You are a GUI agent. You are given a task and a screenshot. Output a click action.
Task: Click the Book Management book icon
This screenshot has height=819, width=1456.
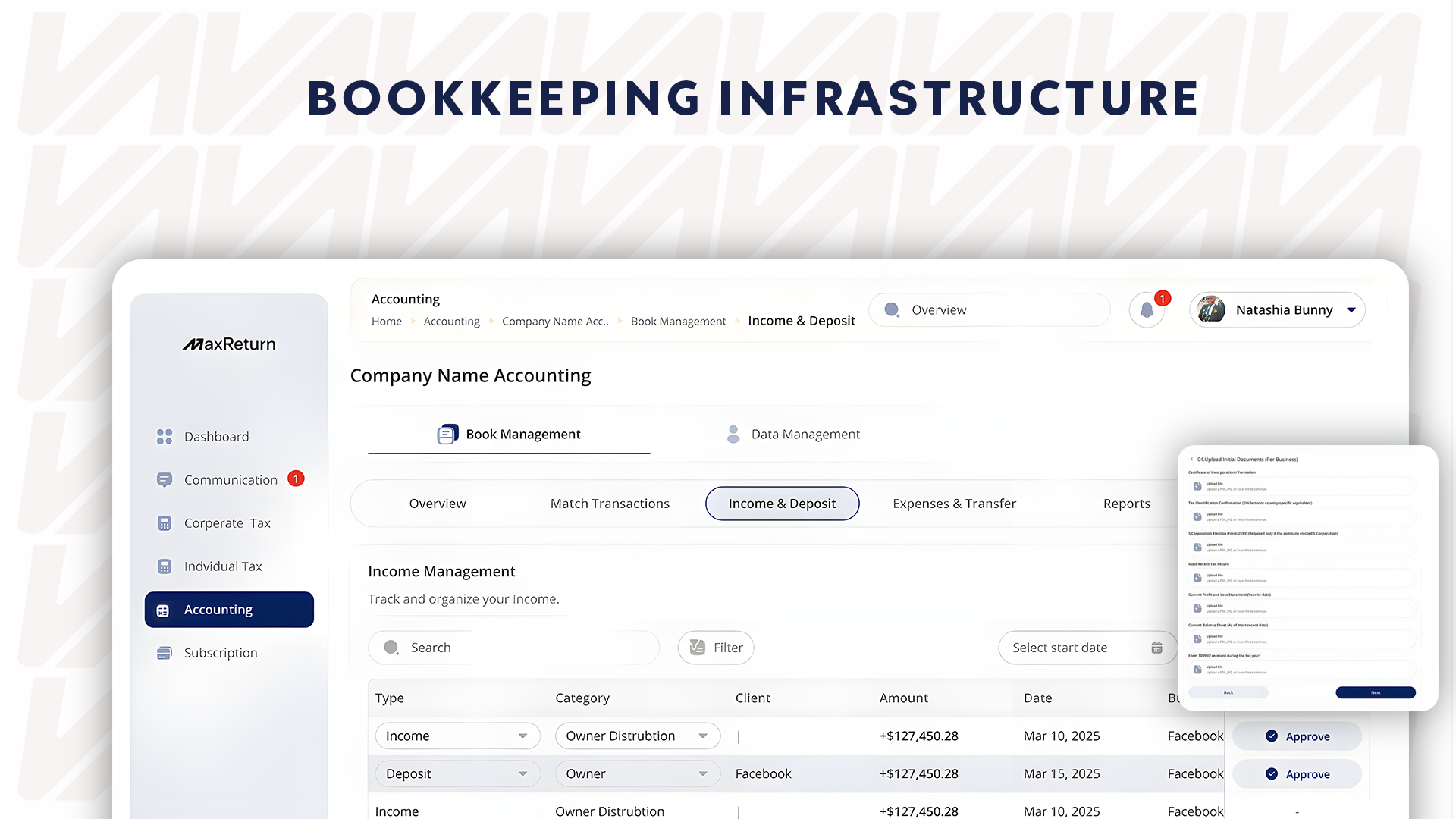pyautogui.click(x=447, y=434)
